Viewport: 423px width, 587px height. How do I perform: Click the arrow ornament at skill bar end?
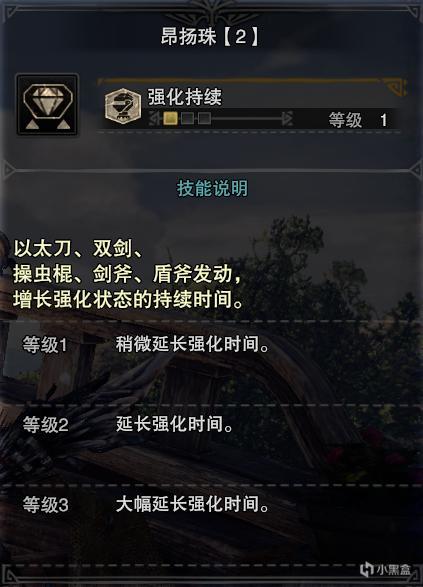287,119
